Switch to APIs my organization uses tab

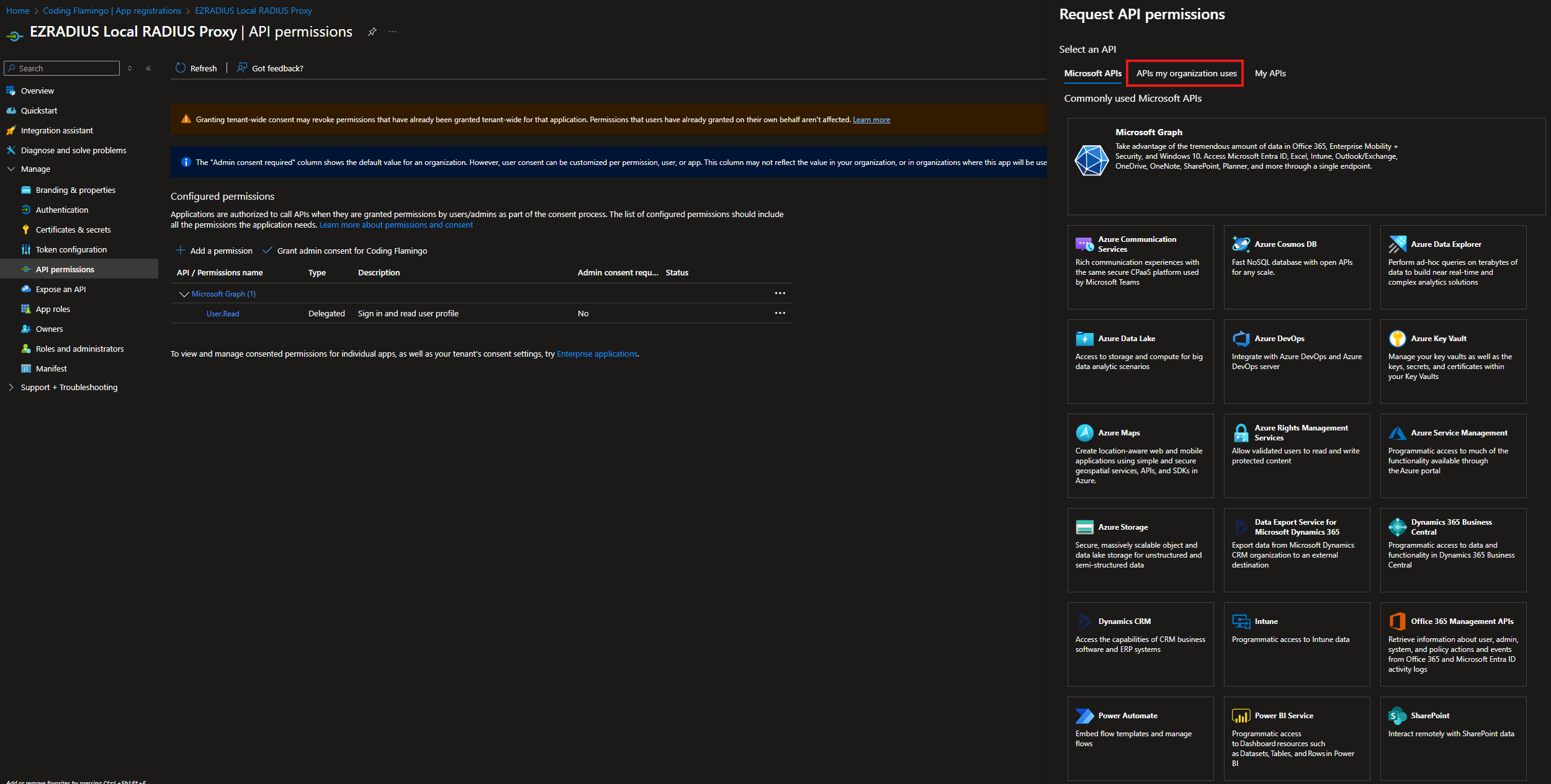tap(1186, 73)
